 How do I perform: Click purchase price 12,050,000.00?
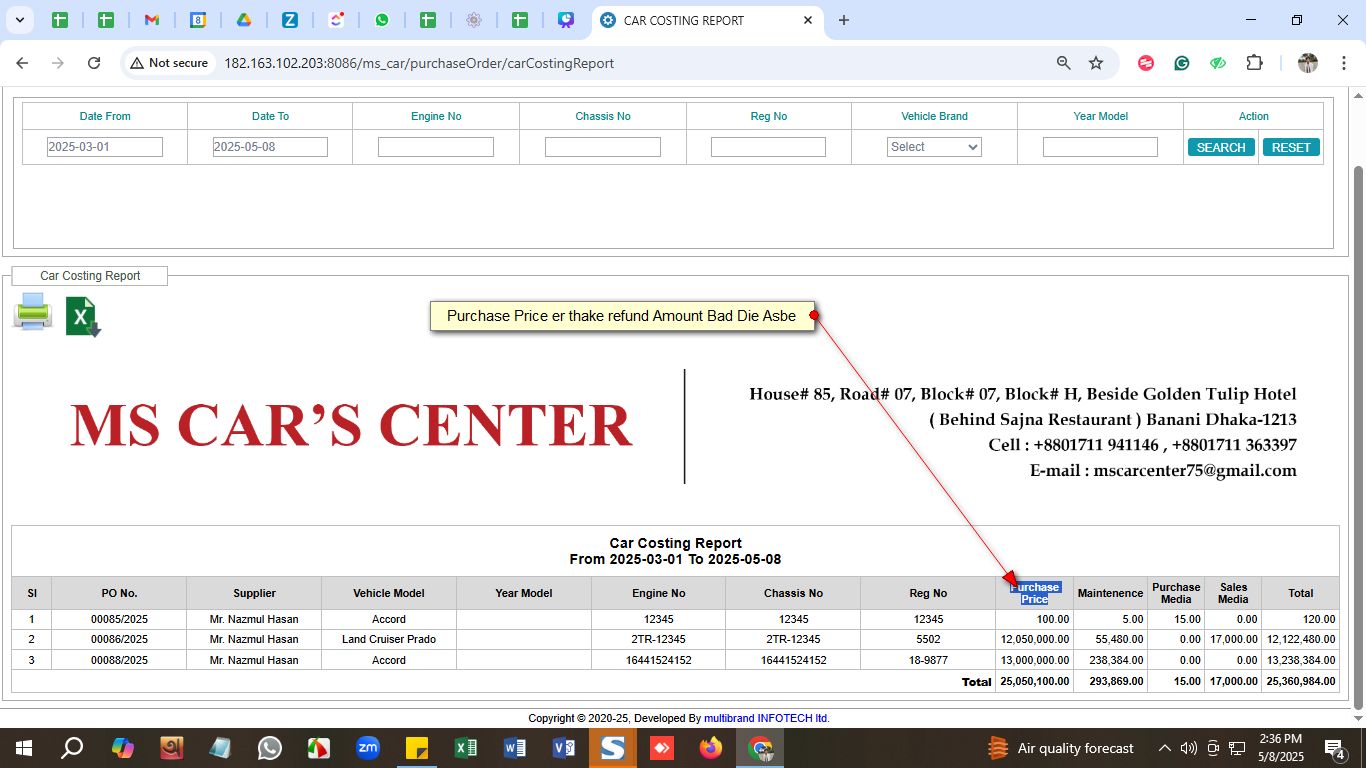[1035, 639]
